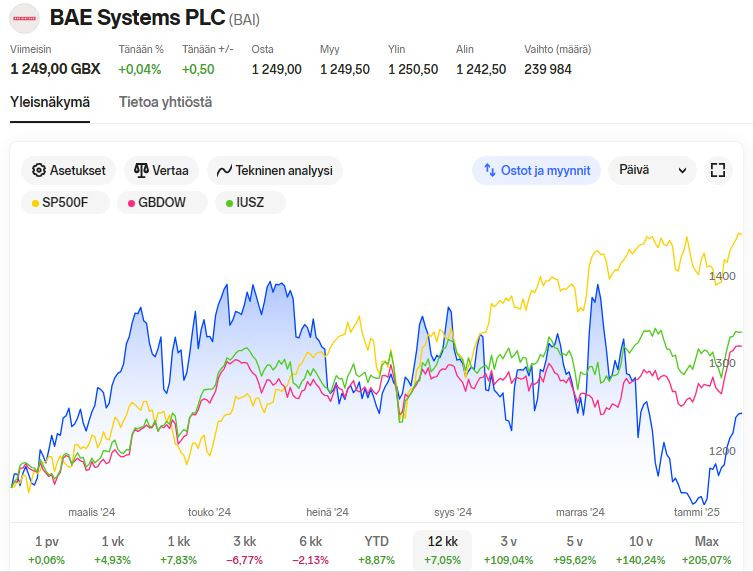Select the 1 kk time range

(x=179, y=550)
